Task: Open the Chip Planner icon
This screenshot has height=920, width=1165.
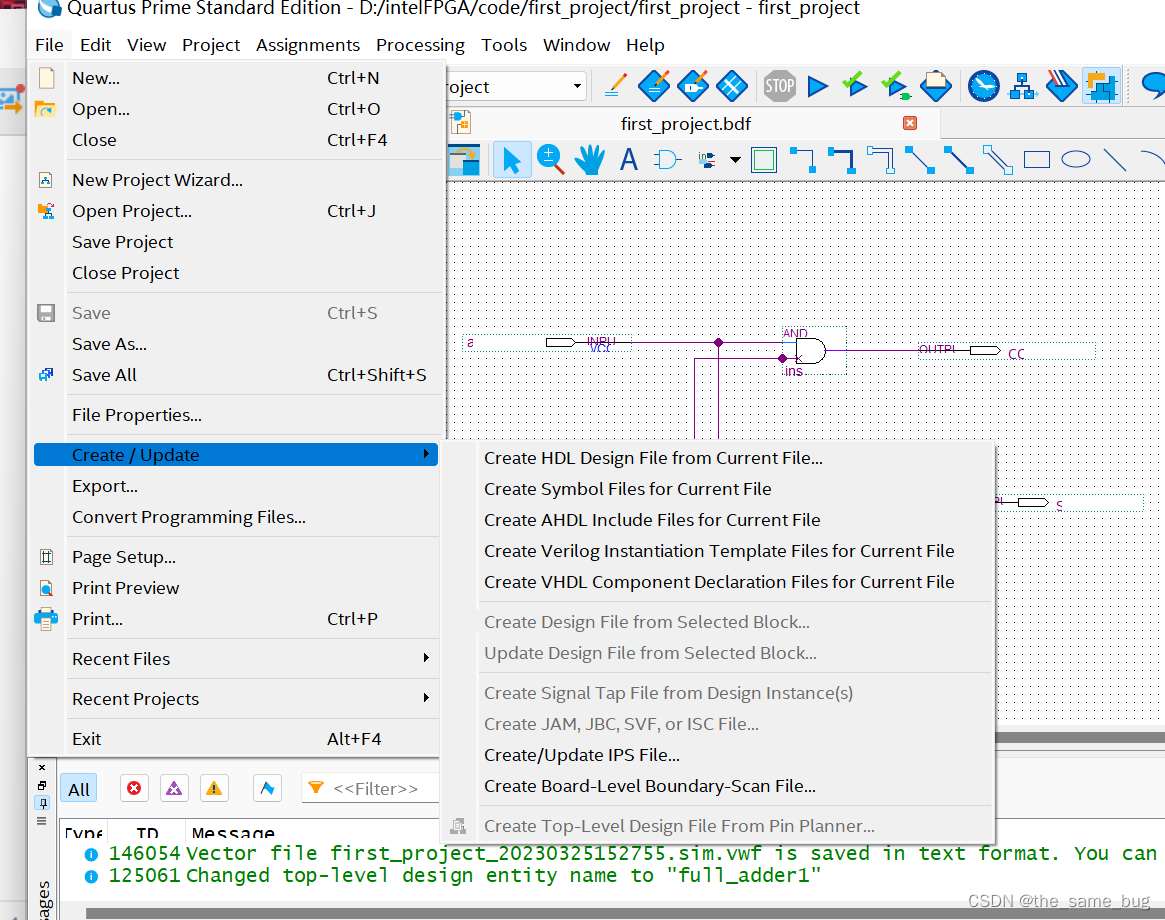Action: coord(732,86)
